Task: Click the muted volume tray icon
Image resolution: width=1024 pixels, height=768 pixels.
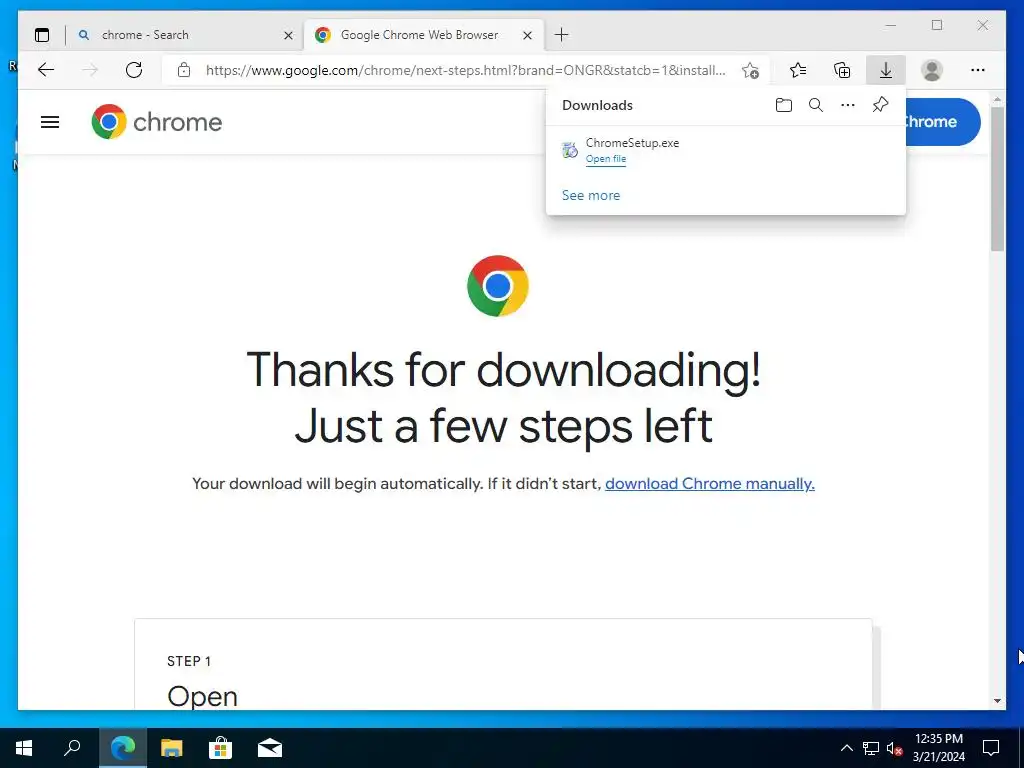Action: (895, 748)
